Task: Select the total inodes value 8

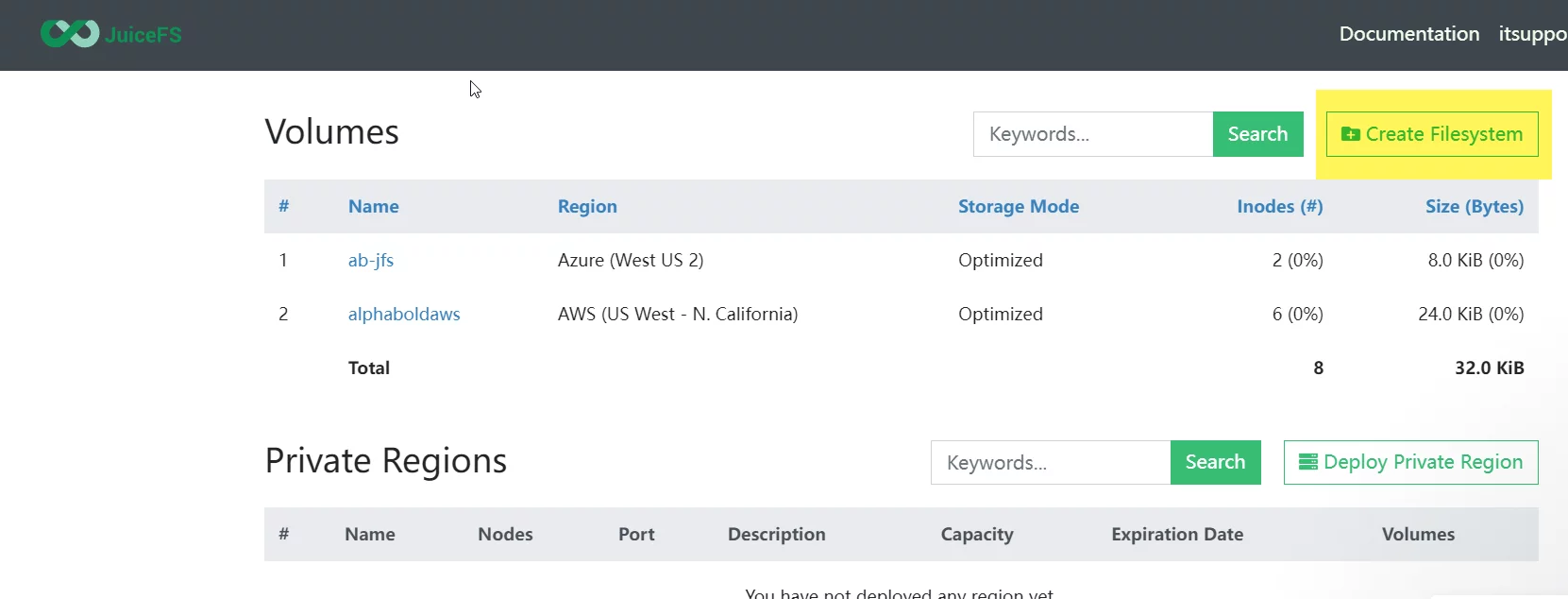Action: [x=1318, y=368]
